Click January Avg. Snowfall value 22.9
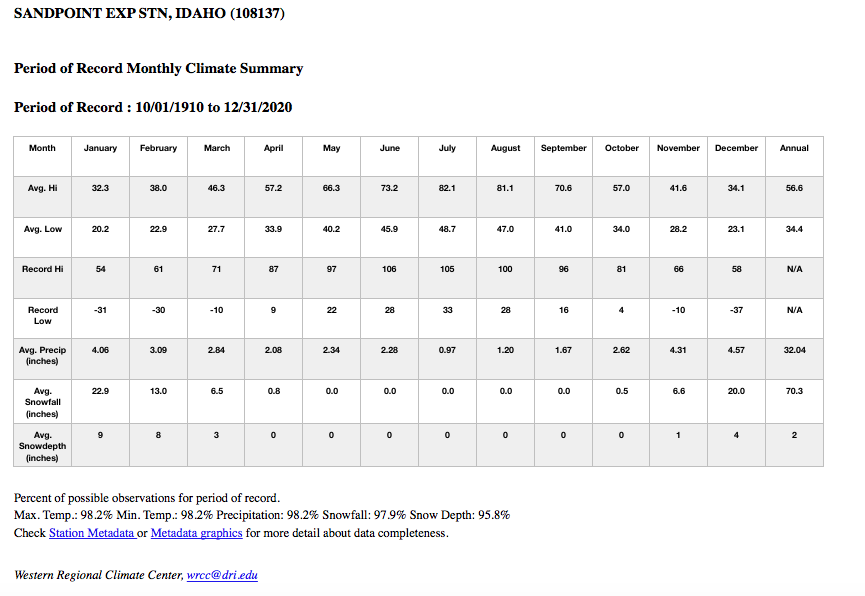 pos(100,391)
